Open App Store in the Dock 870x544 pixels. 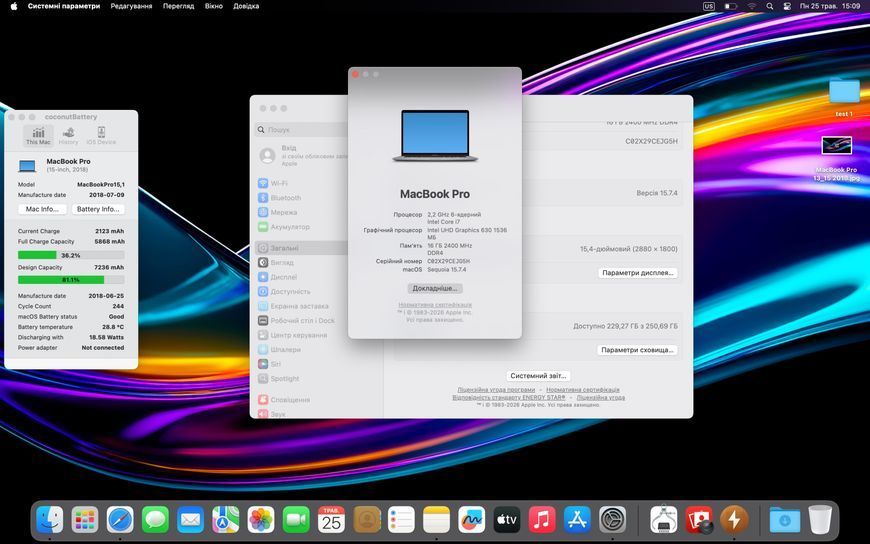pos(578,520)
